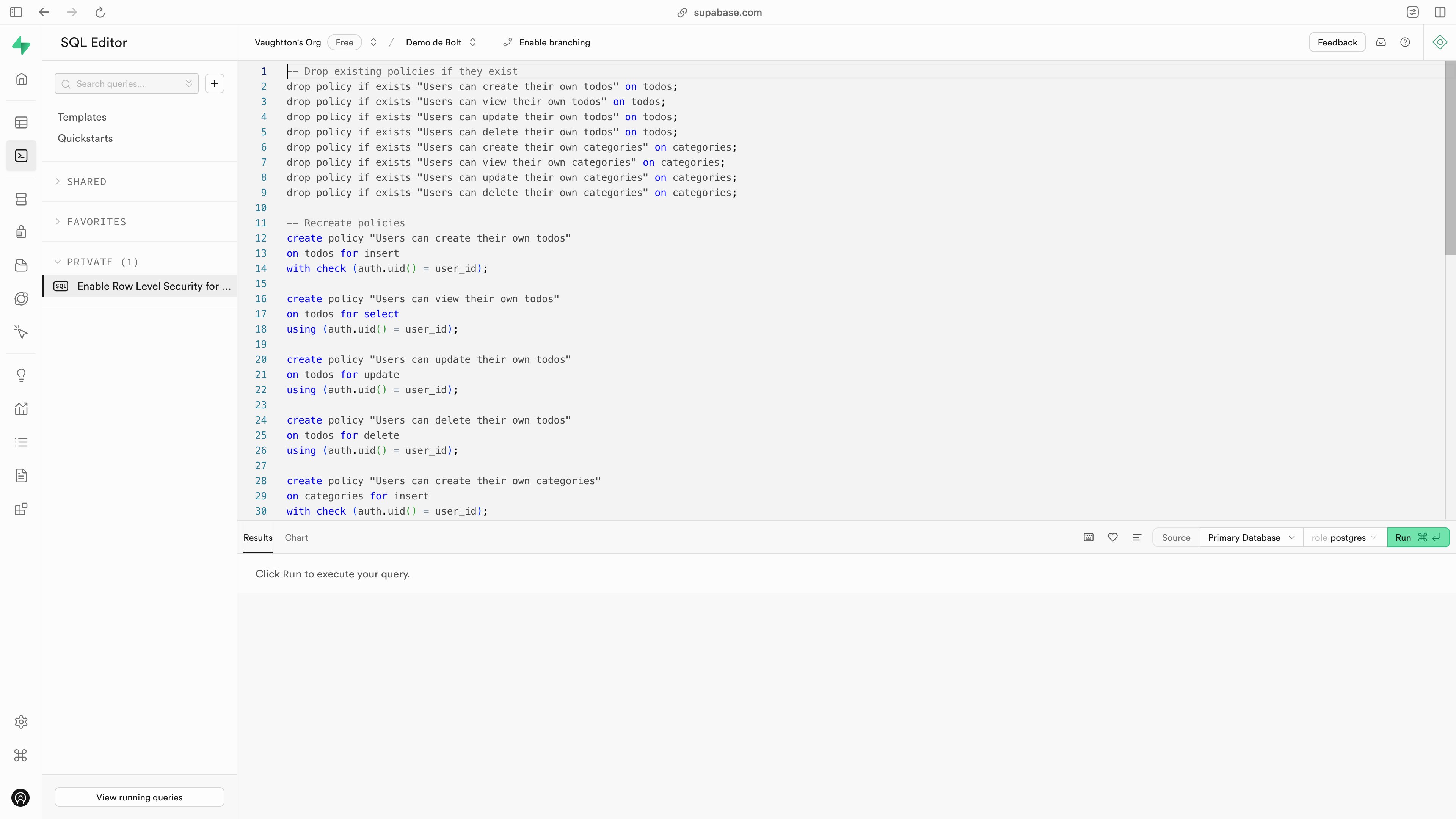Image resolution: width=1456 pixels, height=819 pixels.
Task: Click the Feedback button
Action: (1337, 42)
